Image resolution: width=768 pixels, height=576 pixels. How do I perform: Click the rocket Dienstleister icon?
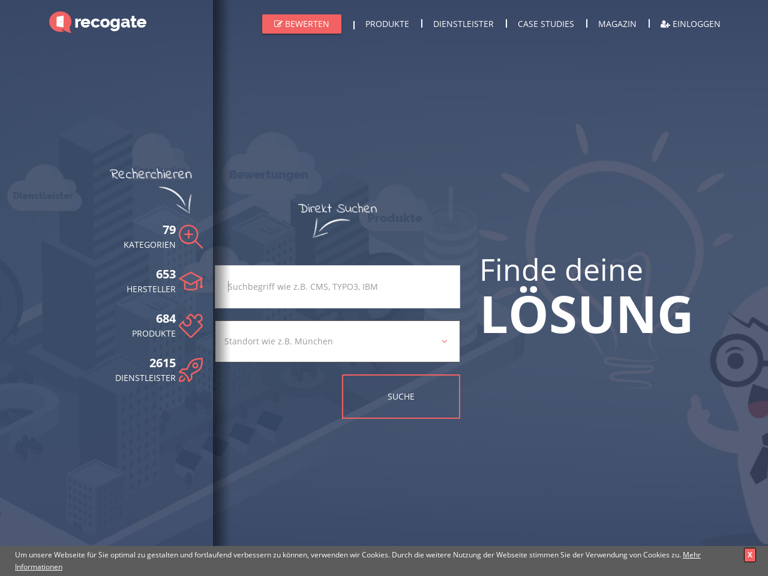(x=190, y=370)
